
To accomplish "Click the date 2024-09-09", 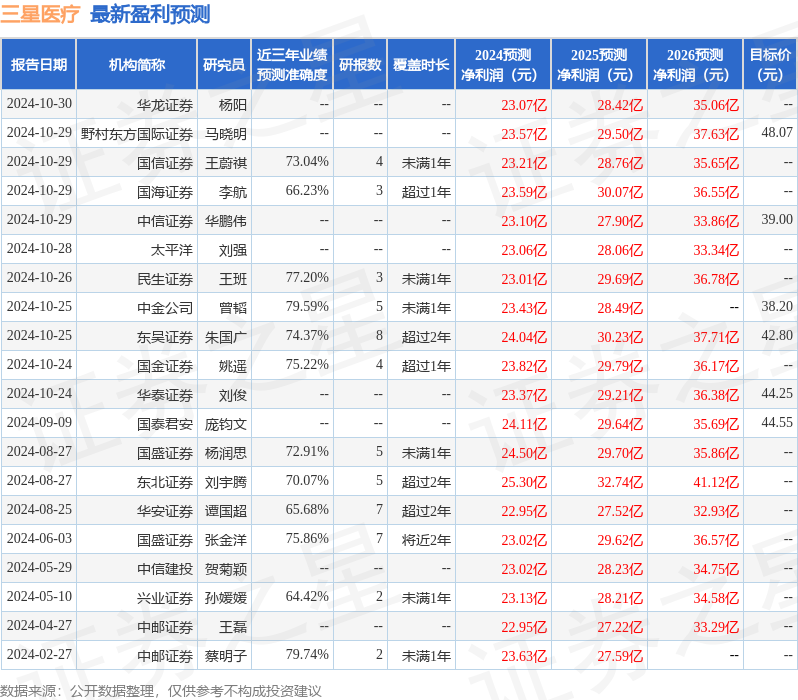I will tap(39, 423).
